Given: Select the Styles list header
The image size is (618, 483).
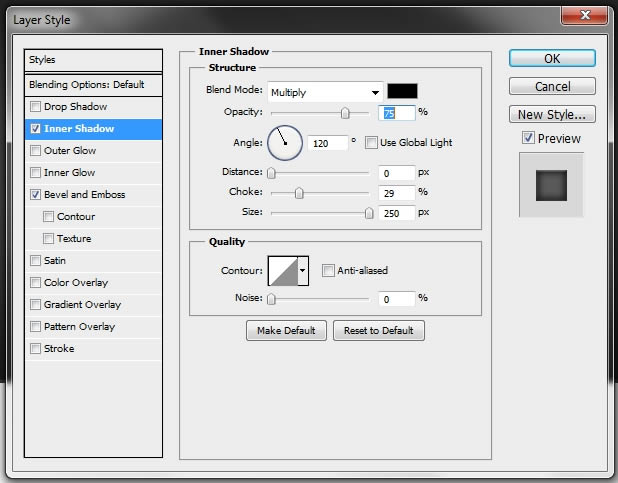Looking at the screenshot, I should 93,60.
